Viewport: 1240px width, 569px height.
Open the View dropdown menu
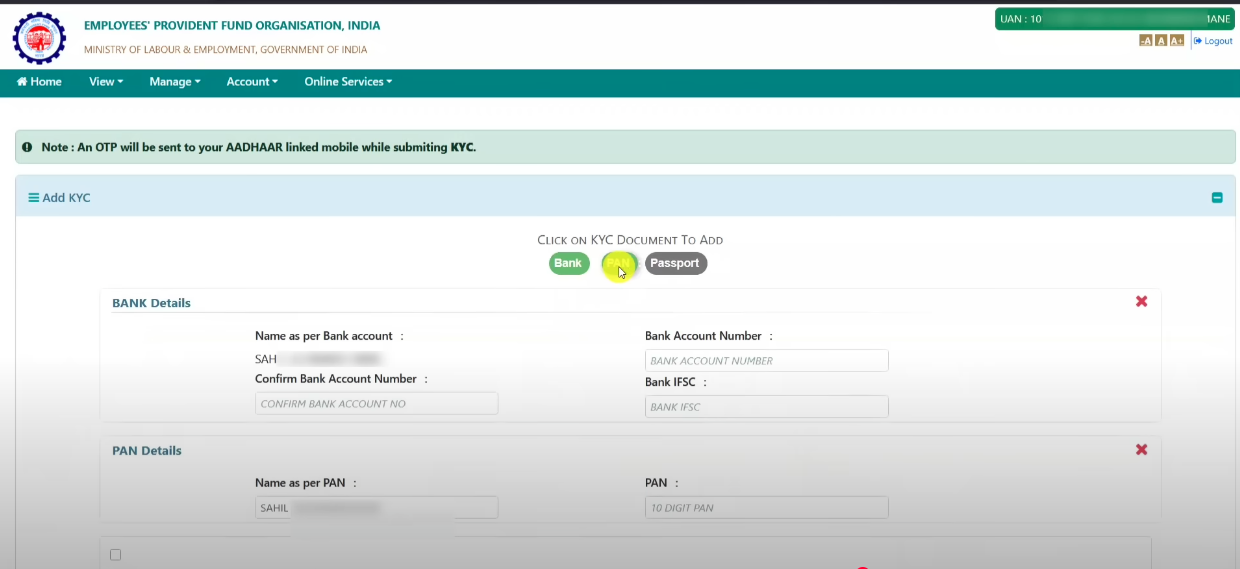click(106, 82)
